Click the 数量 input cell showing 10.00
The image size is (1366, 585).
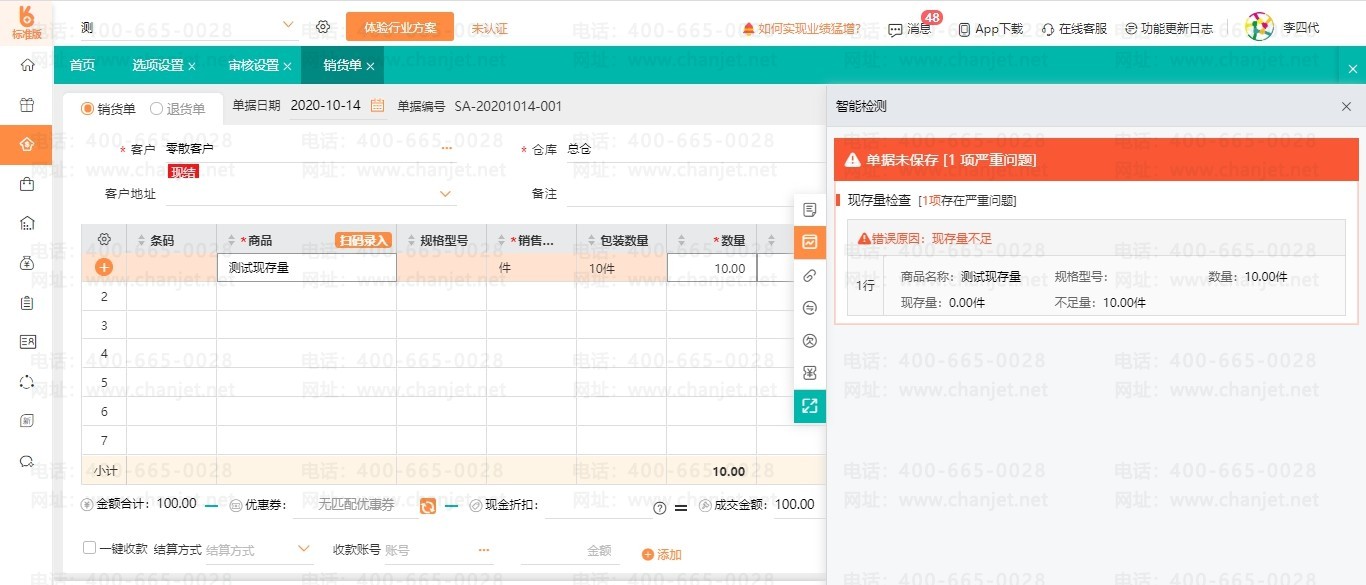[x=712, y=268]
